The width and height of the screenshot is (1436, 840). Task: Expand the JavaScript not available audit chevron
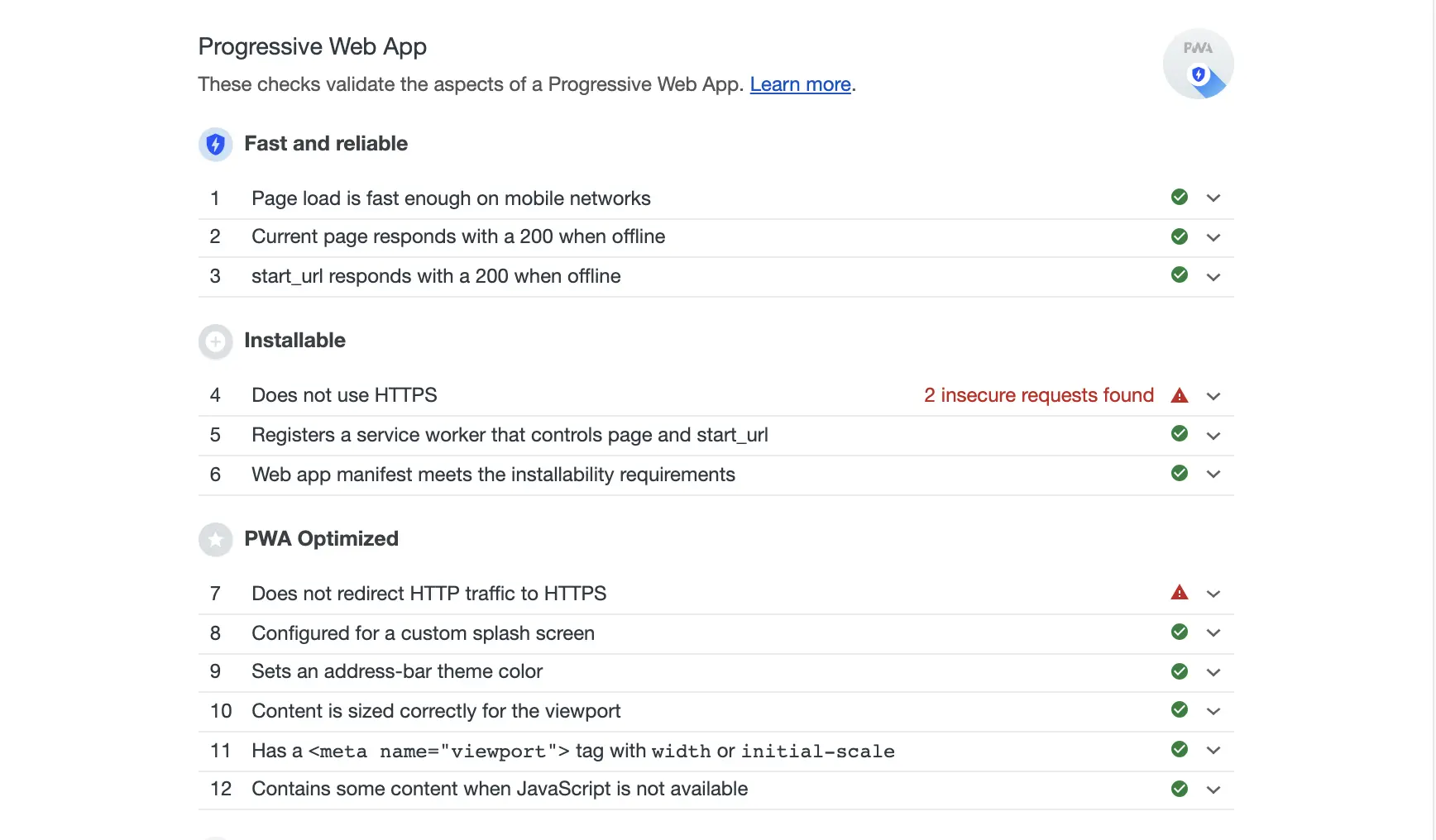point(1213,790)
